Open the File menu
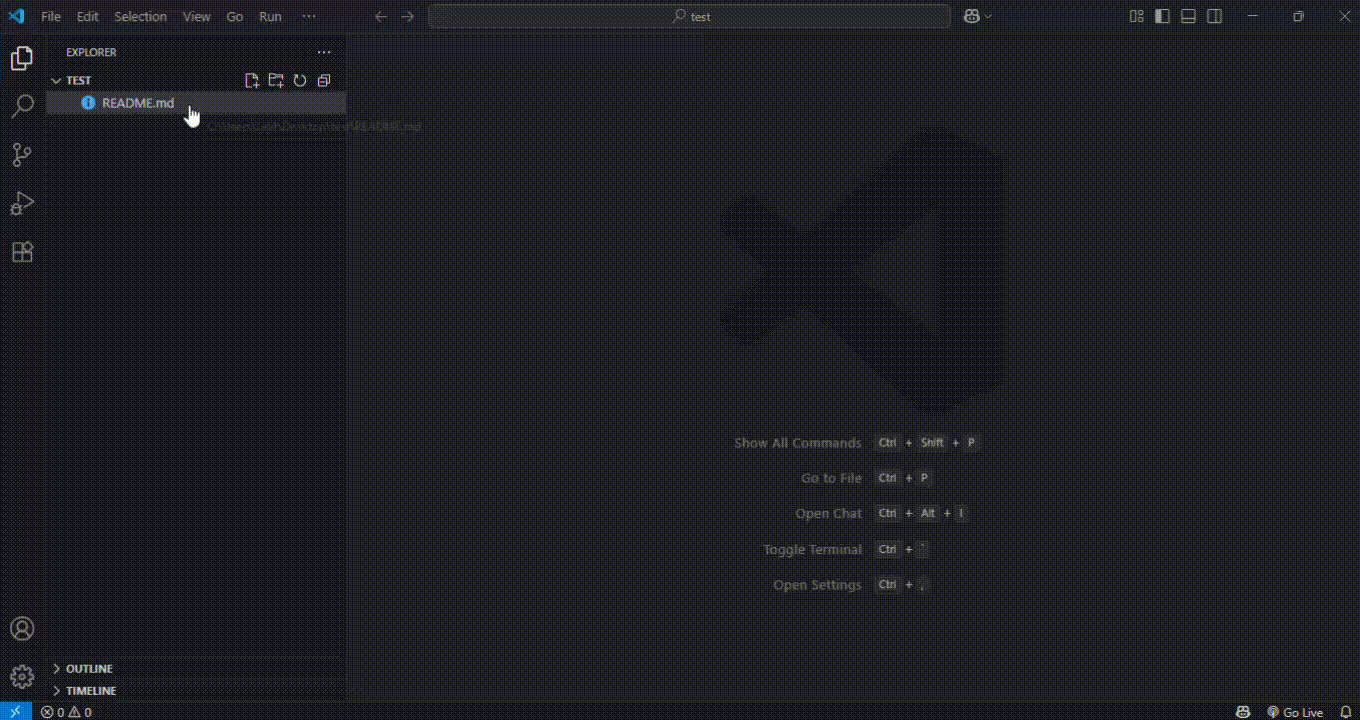 coord(50,16)
